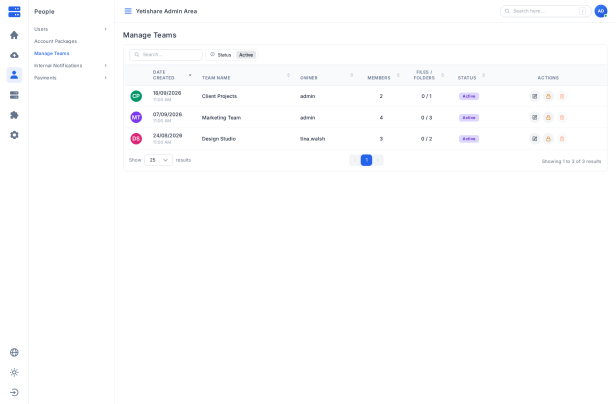616x404 pixels.
Task: Toggle the hamburger menu beside Yetishare Admin Area
Action: (x=128, y=11)
